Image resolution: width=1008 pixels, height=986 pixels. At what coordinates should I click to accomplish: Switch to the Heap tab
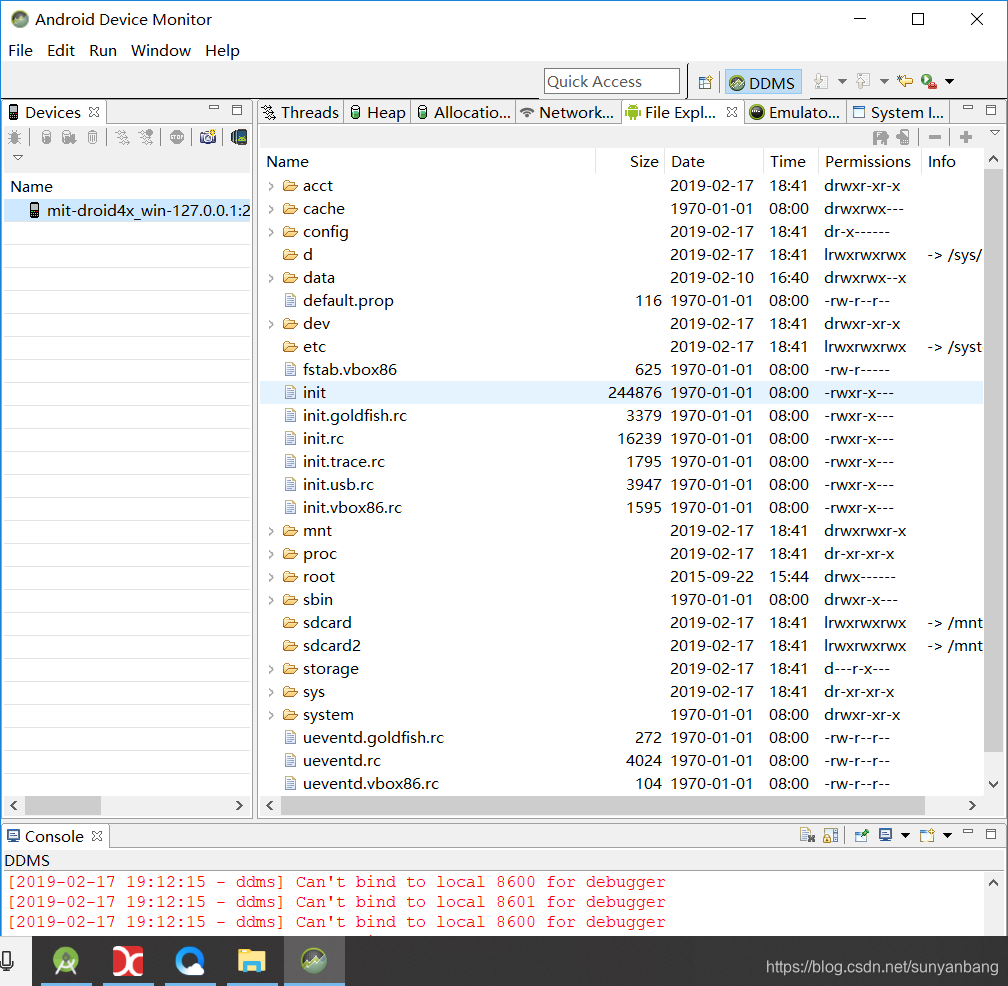tap(378, 112)
